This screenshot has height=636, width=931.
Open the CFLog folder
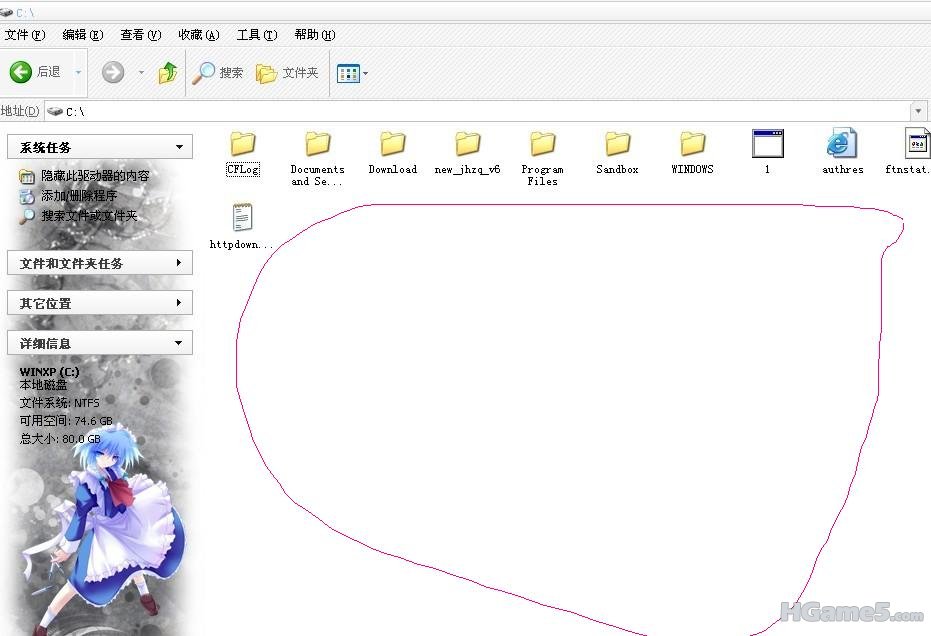click(243, 145)
